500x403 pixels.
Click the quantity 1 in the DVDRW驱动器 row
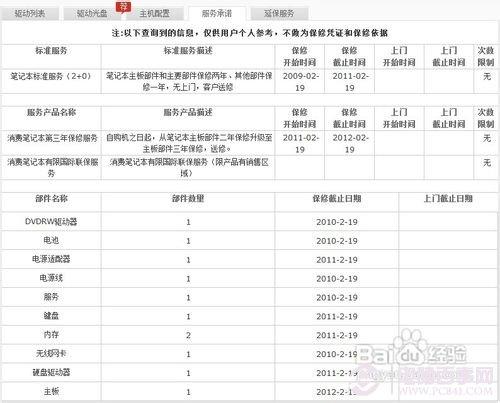[x=188, y=222]
